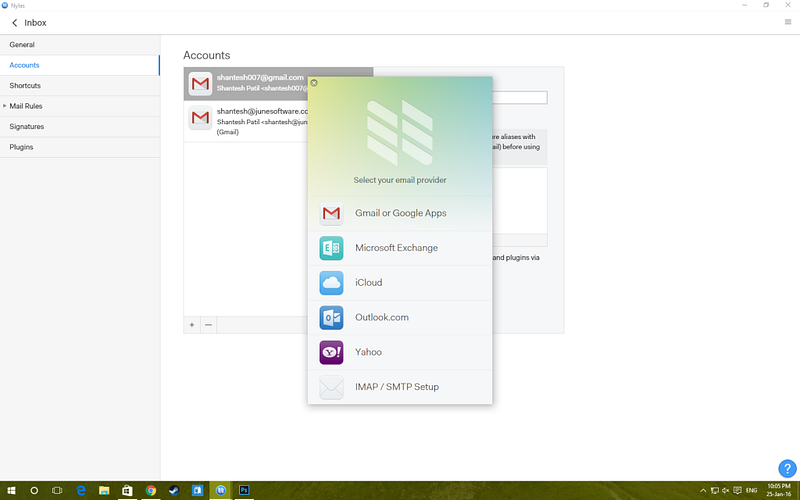Open the hamburger menu in the top bar

(788, 22)
